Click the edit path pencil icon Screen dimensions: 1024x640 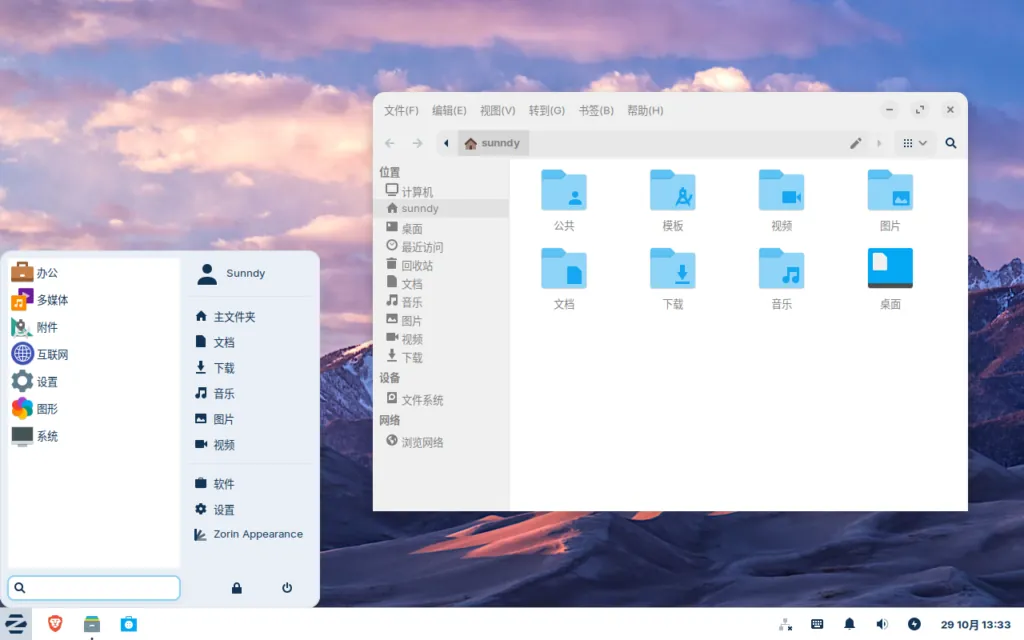coord(856,143)
